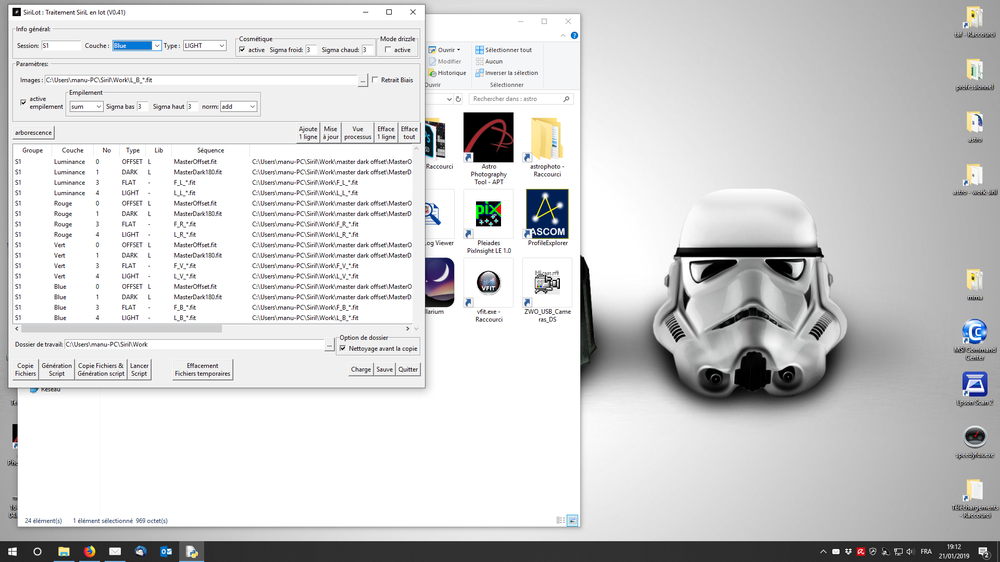Toggle the active empilement checkbox
This screenshot has width=1000, height=562.
(x=24, y=102)
